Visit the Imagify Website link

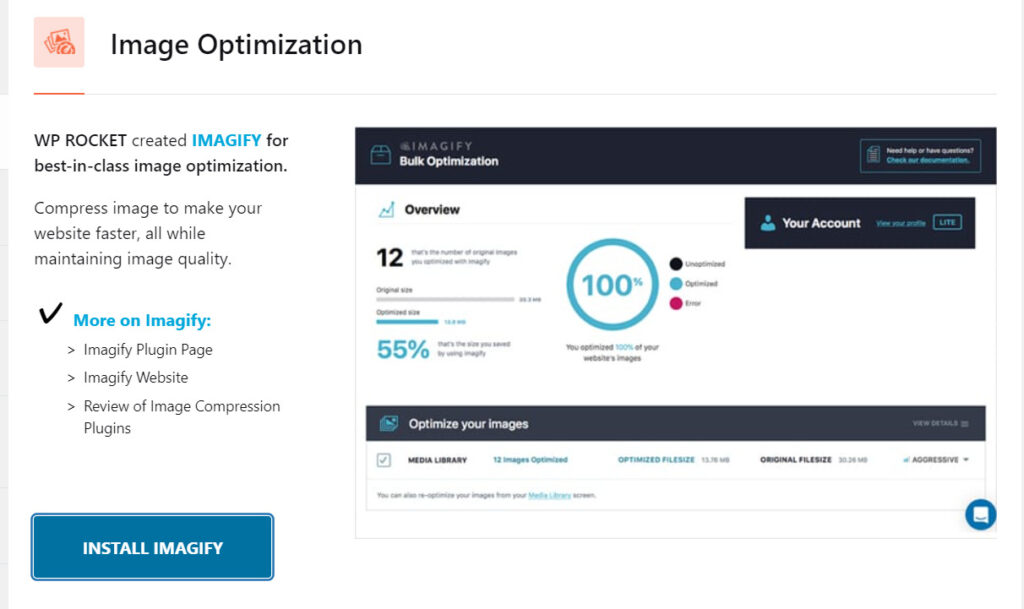coord(136,378)
